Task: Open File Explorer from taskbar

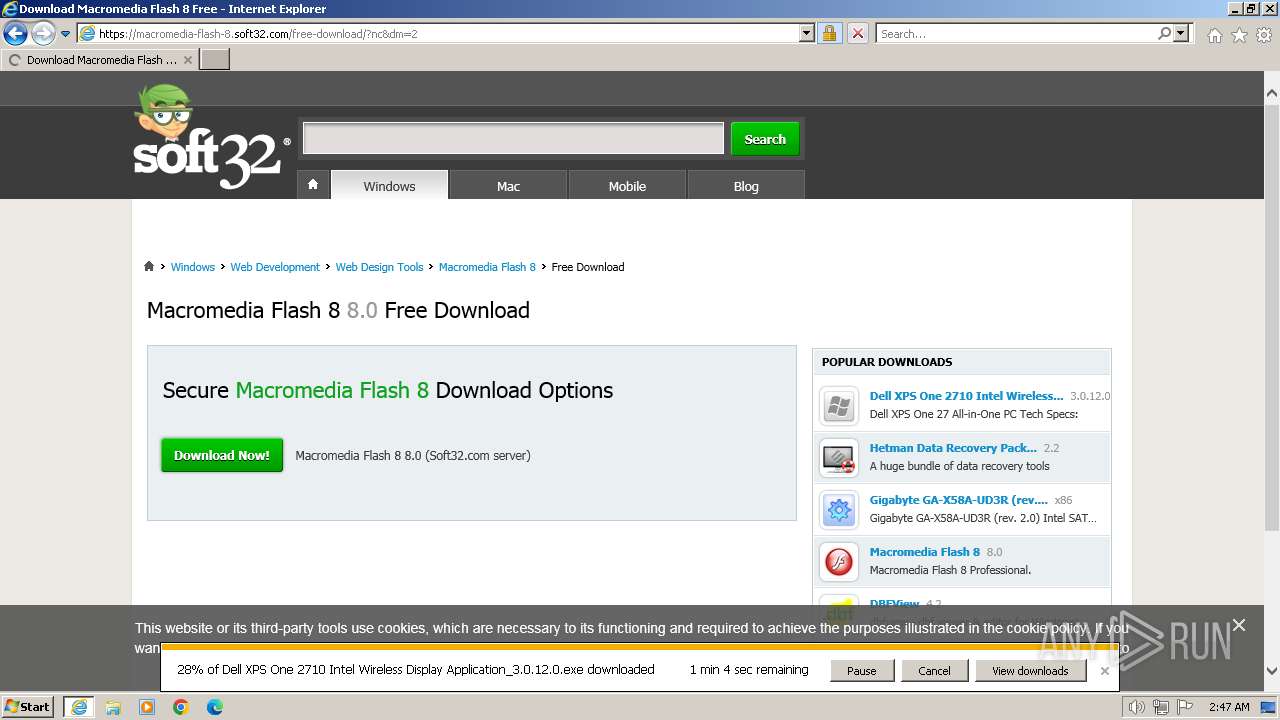Action: [x=113, y=707]
